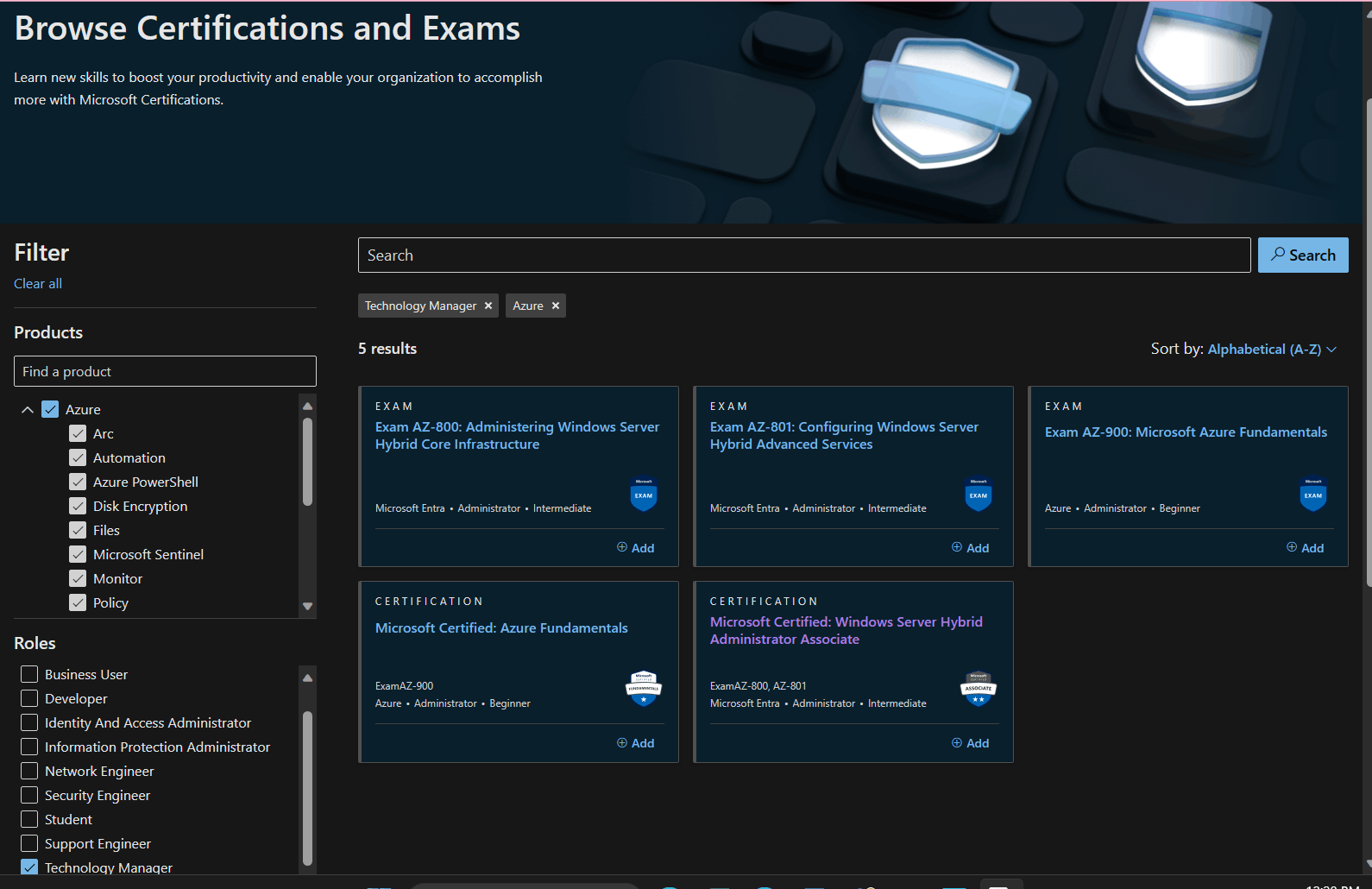Check the Developer role
Image resolution: width=1372 pixels, height=889 pixels.
click(29, 698)
